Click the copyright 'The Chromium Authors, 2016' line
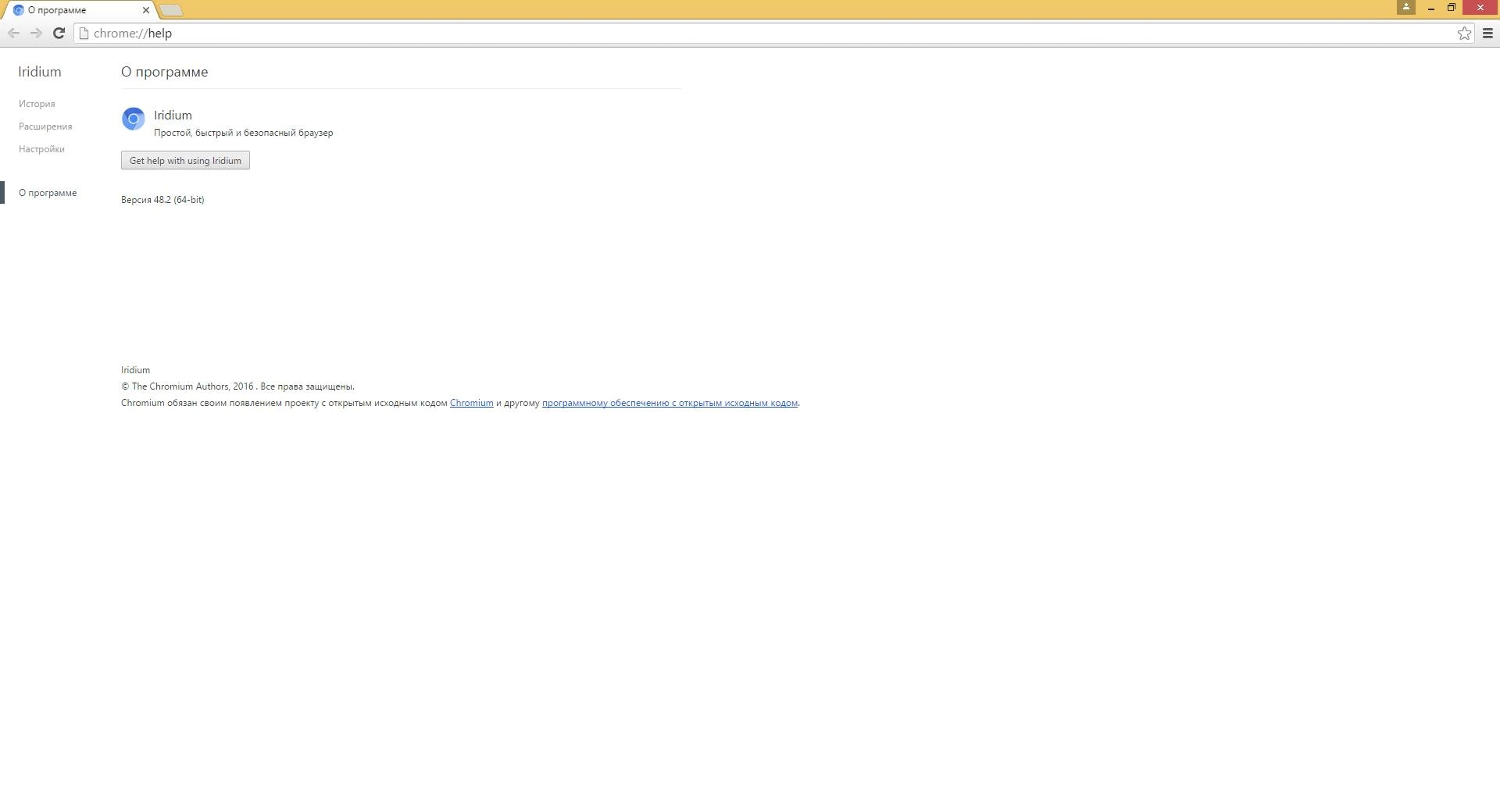 click(237, 386)
